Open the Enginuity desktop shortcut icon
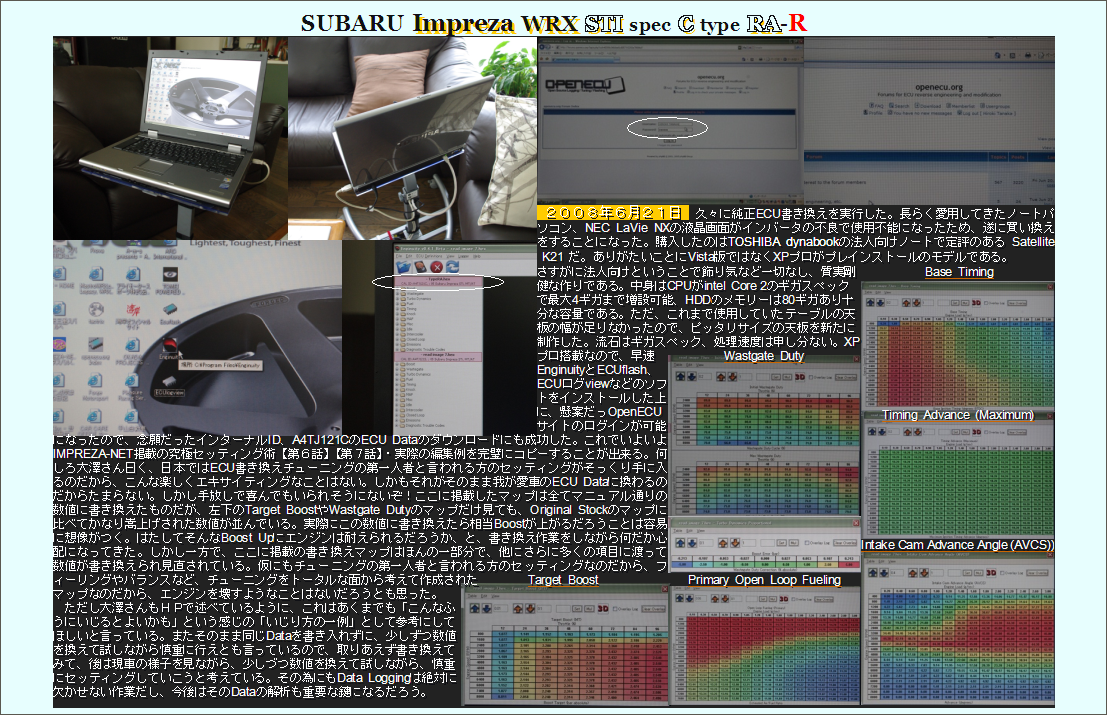The height and width of the screenshot is (715, 1107). [x=169, y=346]
